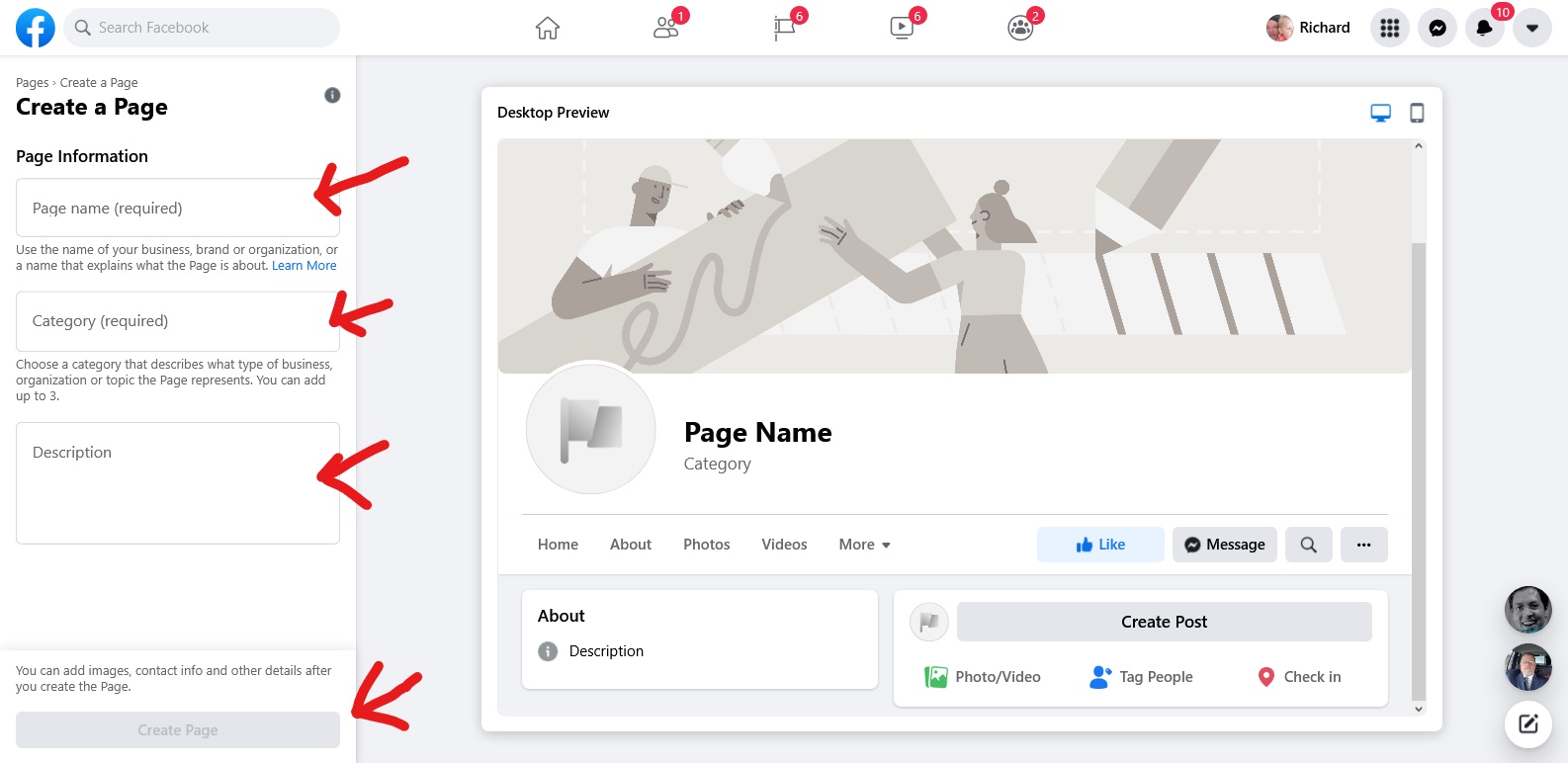Viewport: 1568px width, 763px height.
Task: Expand the account dropdown arrow
Action: coord(1532,28)
